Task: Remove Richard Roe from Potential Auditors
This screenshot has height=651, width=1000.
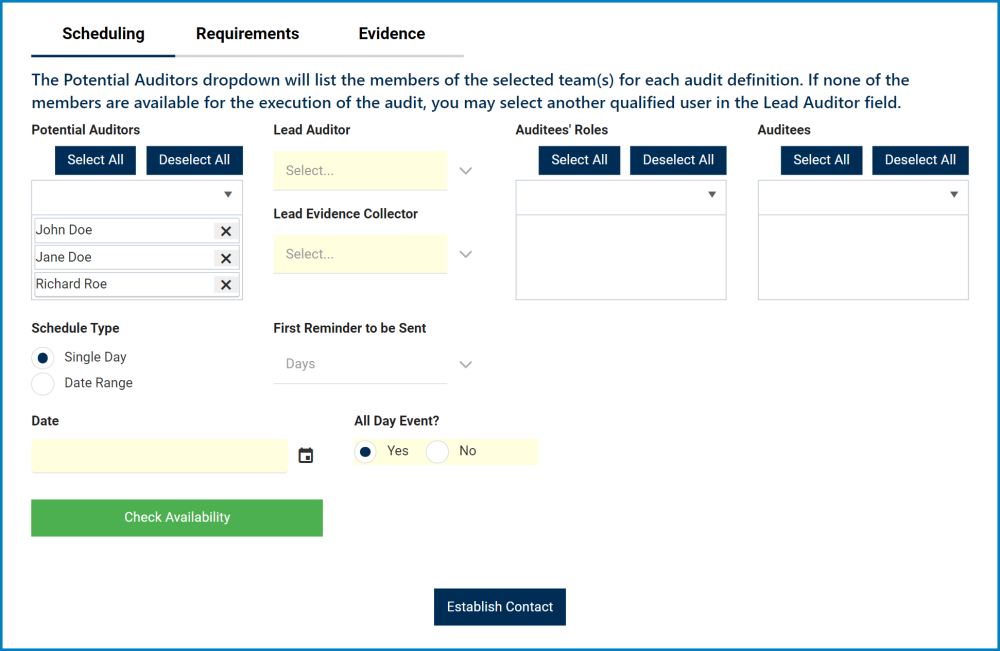Action: tap(225, 284)
